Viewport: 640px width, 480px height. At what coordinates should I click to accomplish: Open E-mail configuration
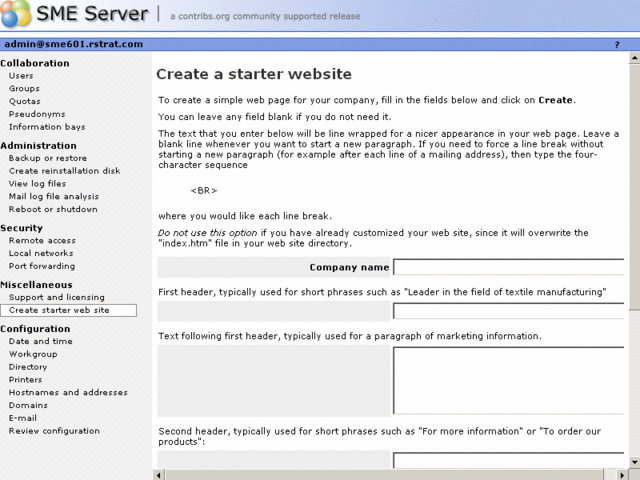pyautogui.click(x=23, y=418)
